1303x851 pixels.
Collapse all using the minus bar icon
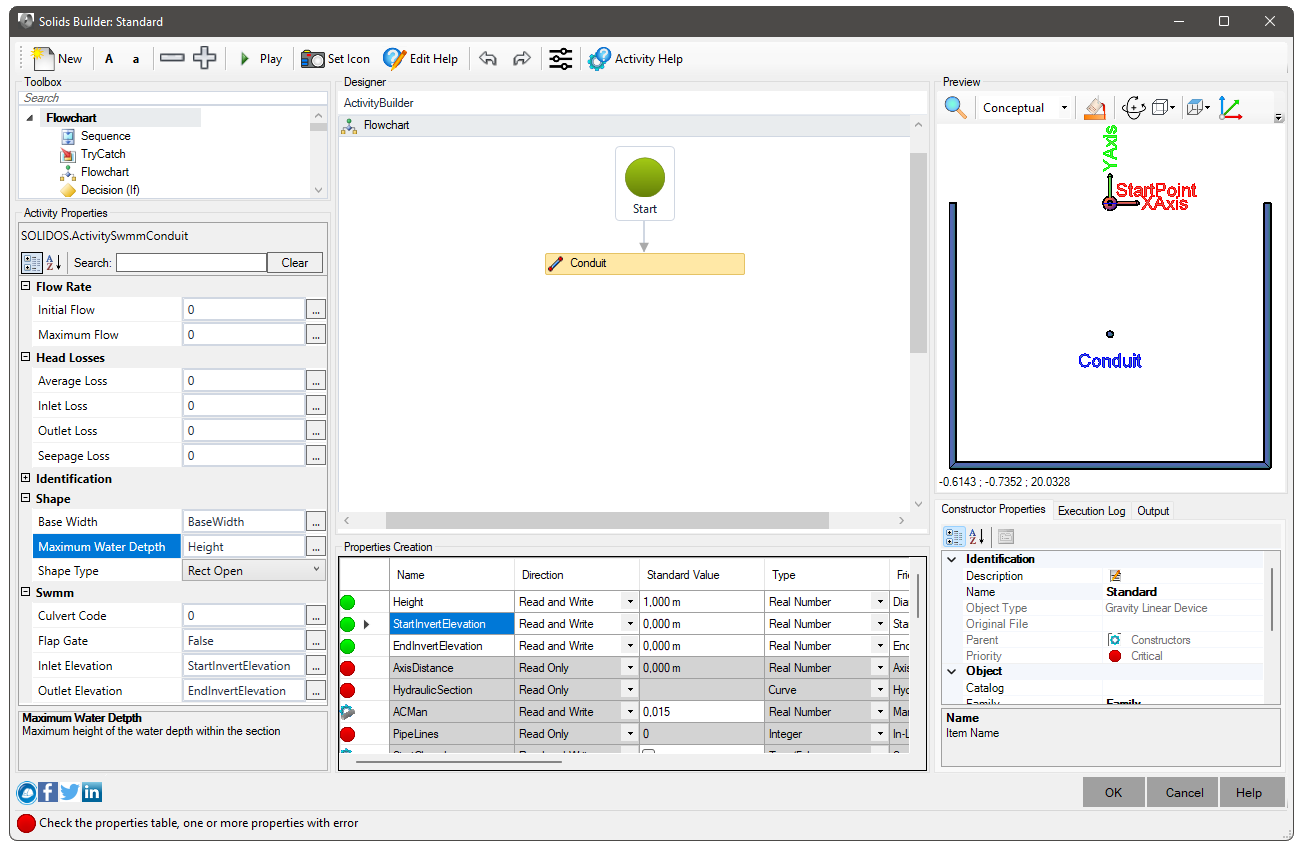point(172,58)
